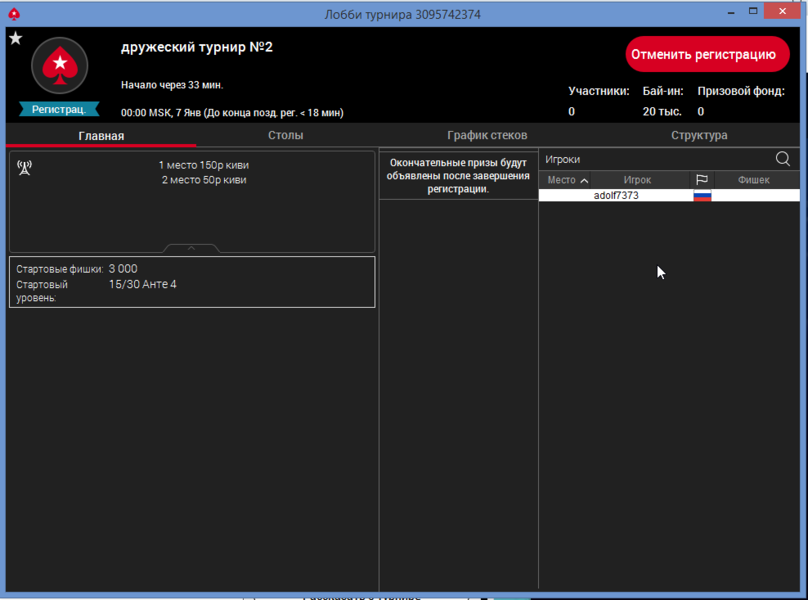Sort players by the Фишек column
The height and width of the screenshot is (600, 808).
tap(753, 180)
